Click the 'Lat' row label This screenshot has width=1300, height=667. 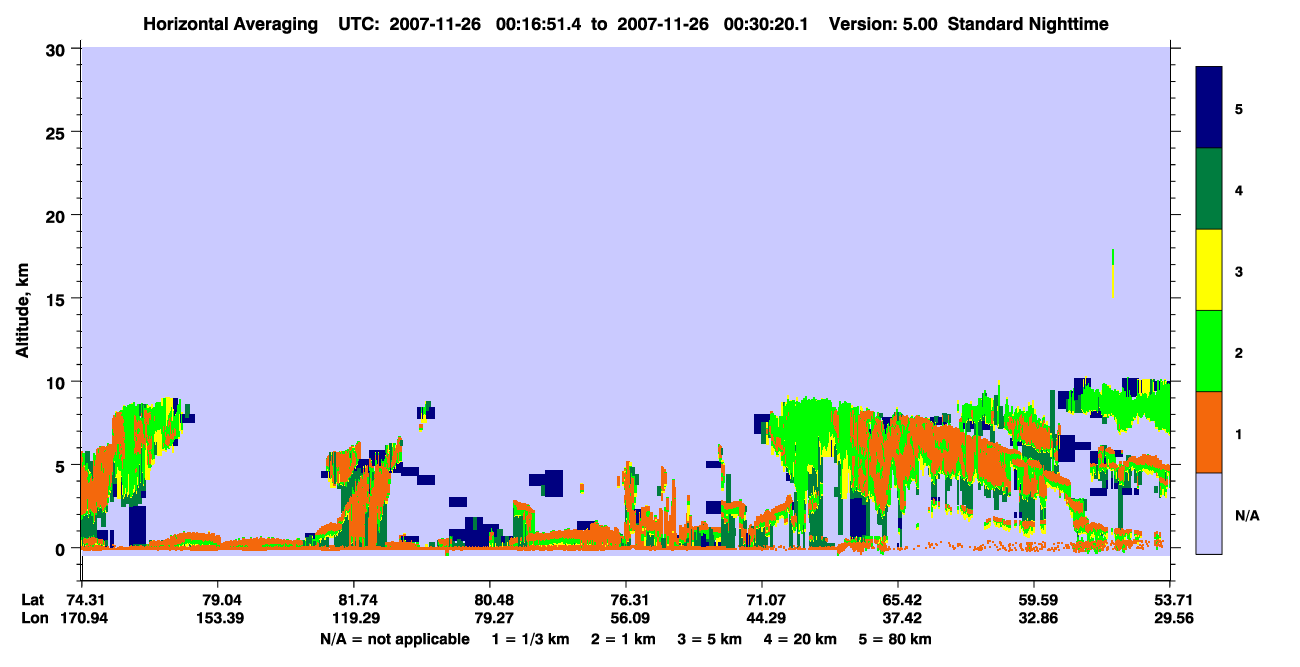click(x=33, y=600)
